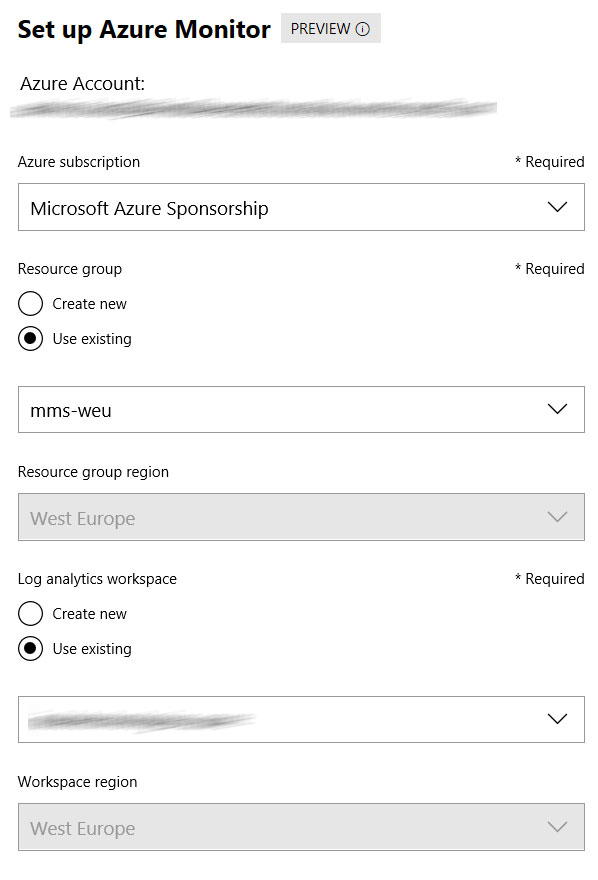Open the Log analytics workspace name dropdown

(301, 719)
